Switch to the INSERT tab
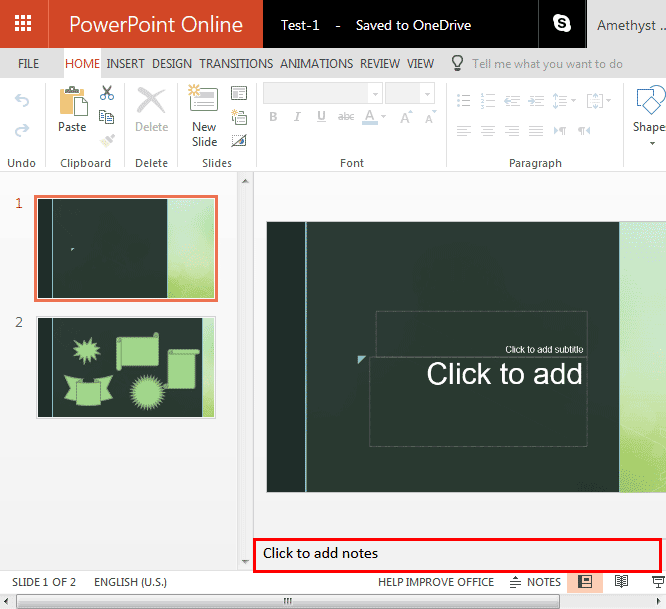666x609 pixels. 125,64
